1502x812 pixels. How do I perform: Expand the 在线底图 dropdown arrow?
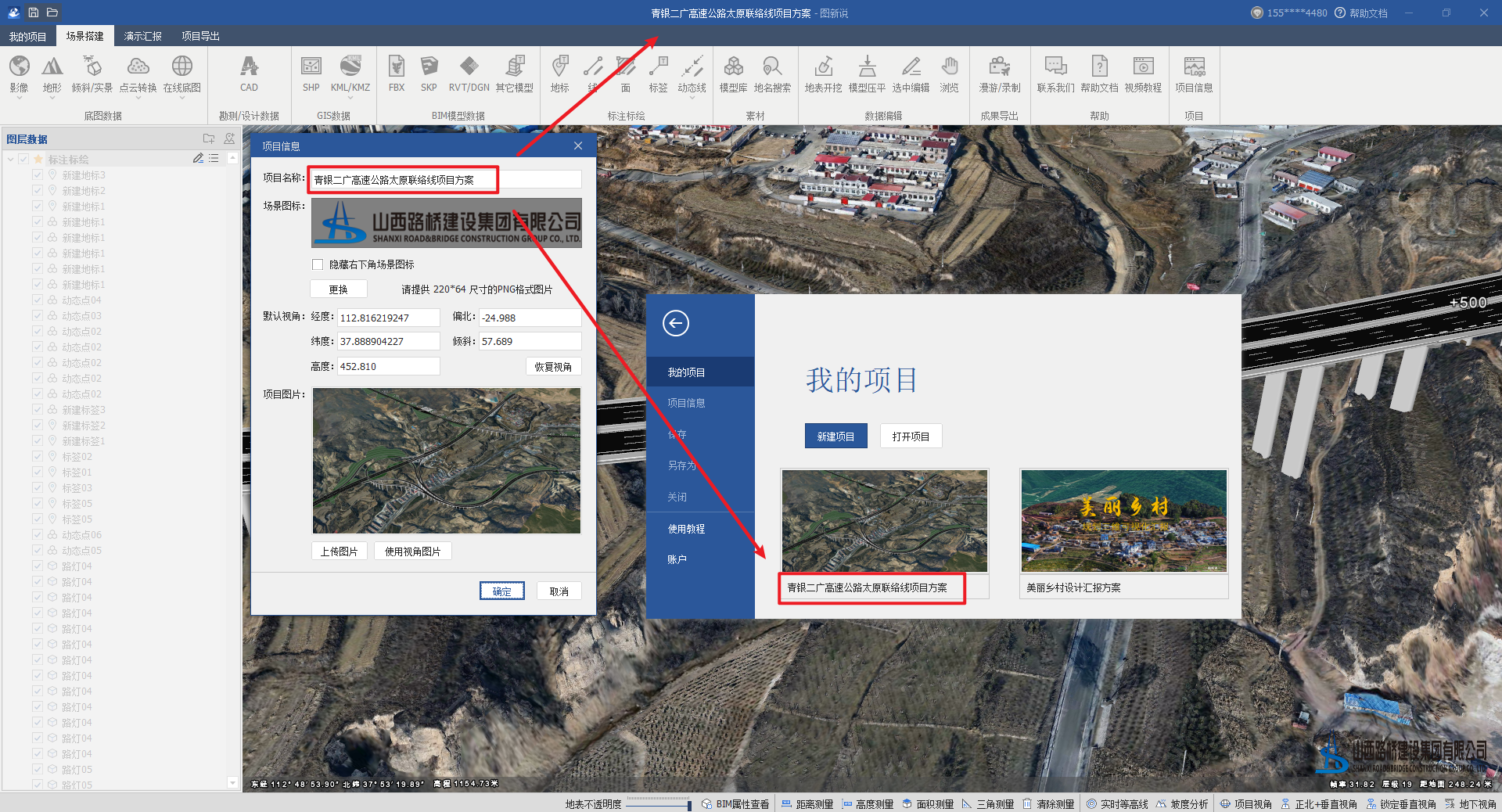182,99
